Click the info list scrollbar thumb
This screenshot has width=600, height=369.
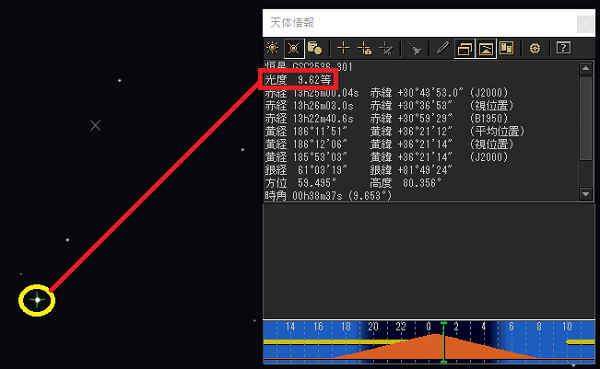586,118
